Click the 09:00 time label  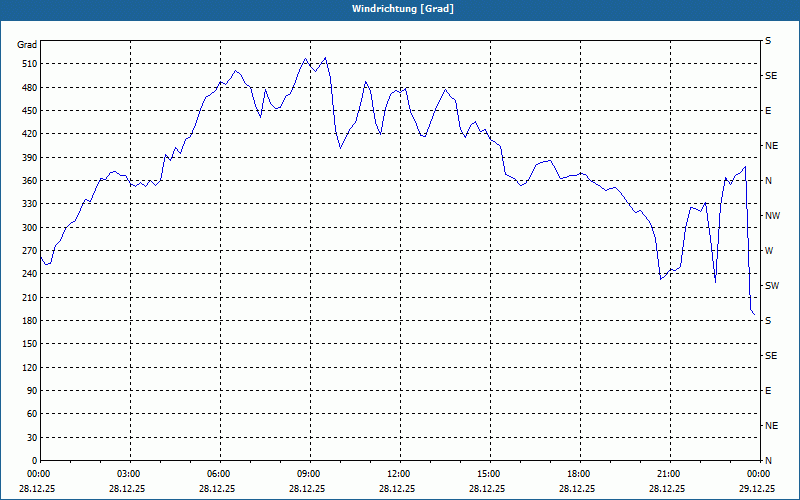coord(308,474)
